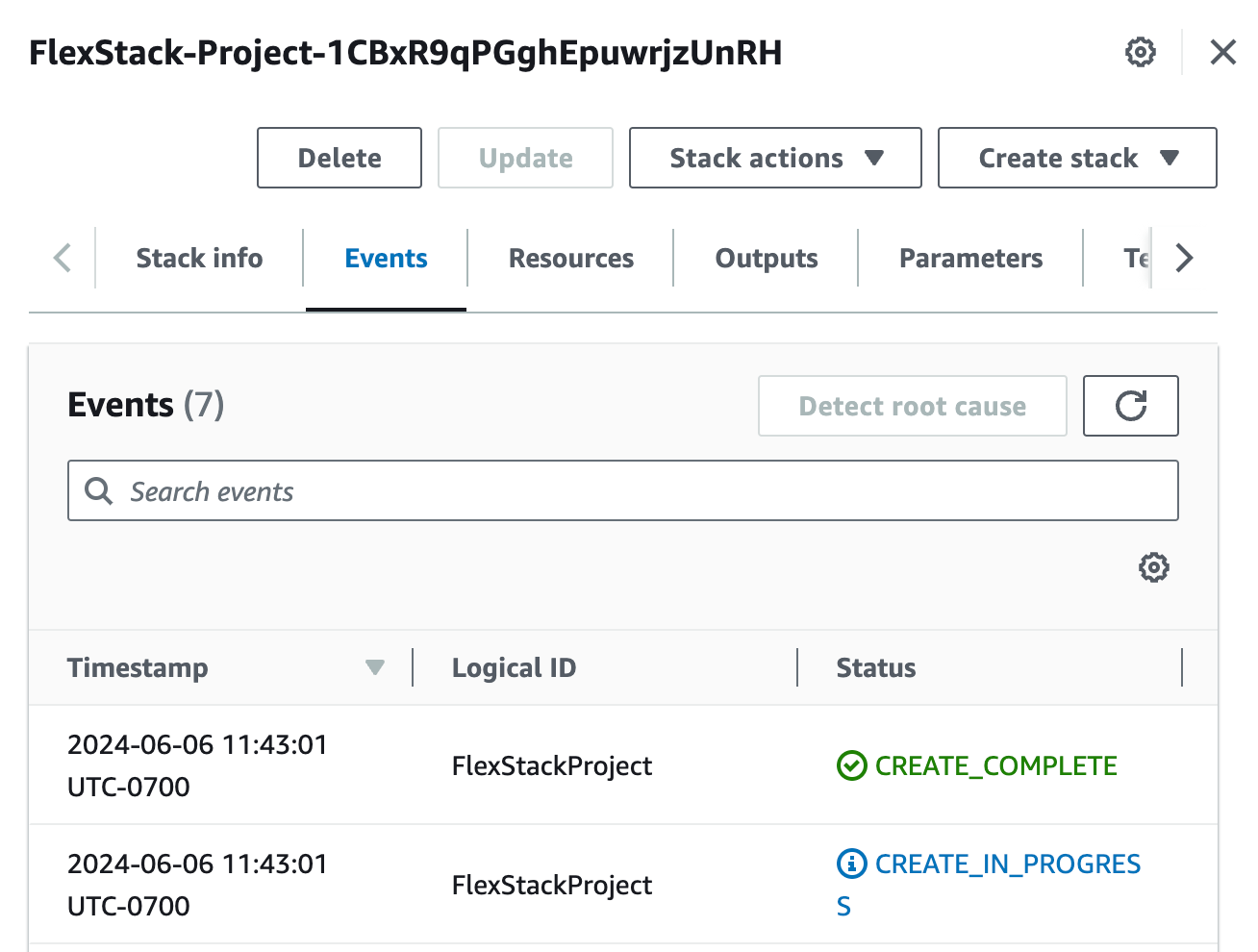Toggle Timestamp column sort order
Image resolution: width=1258 pixels, height=952 pixels.
point(374,666)
